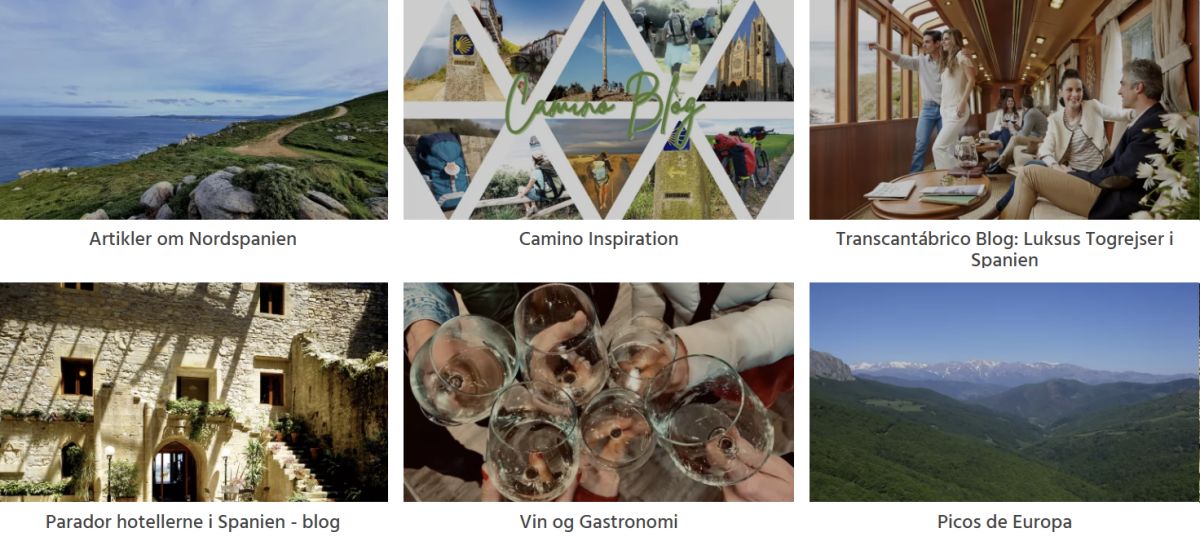The height and width of the screenshot is (543, 1200).
Task: Click the white flowers in train photo corner
Action: pos(1172,160)
